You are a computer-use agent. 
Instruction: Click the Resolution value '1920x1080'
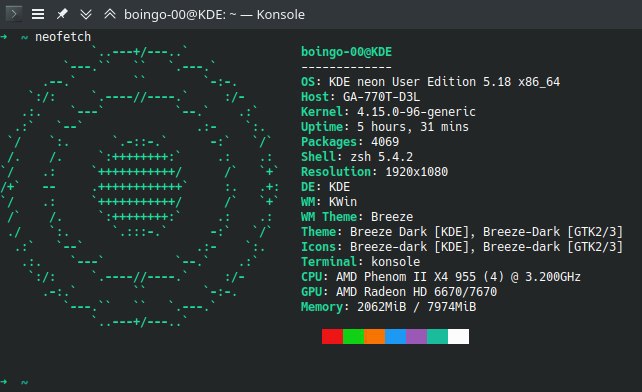click(x=416, y=172)
